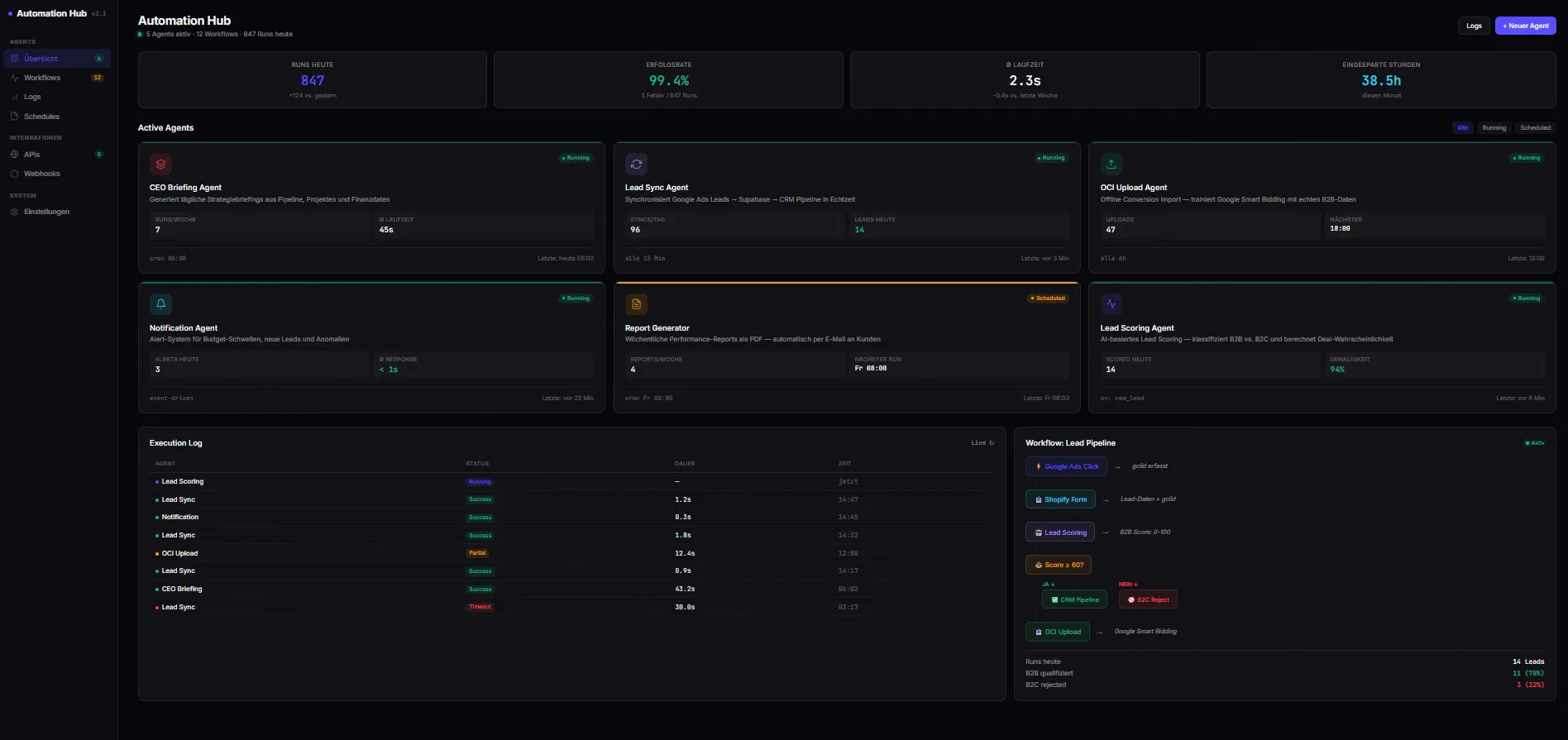Image resolution: width=1568 pixels, height=740 pixels.
Task: Click the Ø Laufzeit 2.3s value
Action: (x=1025, y=80)
